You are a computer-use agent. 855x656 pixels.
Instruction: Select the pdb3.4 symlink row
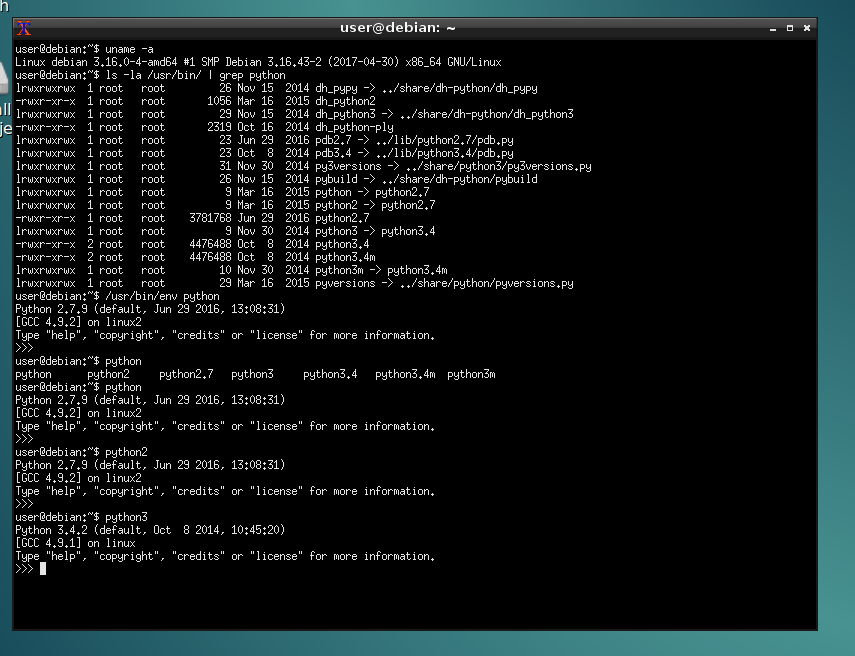[x=264, y=153]
